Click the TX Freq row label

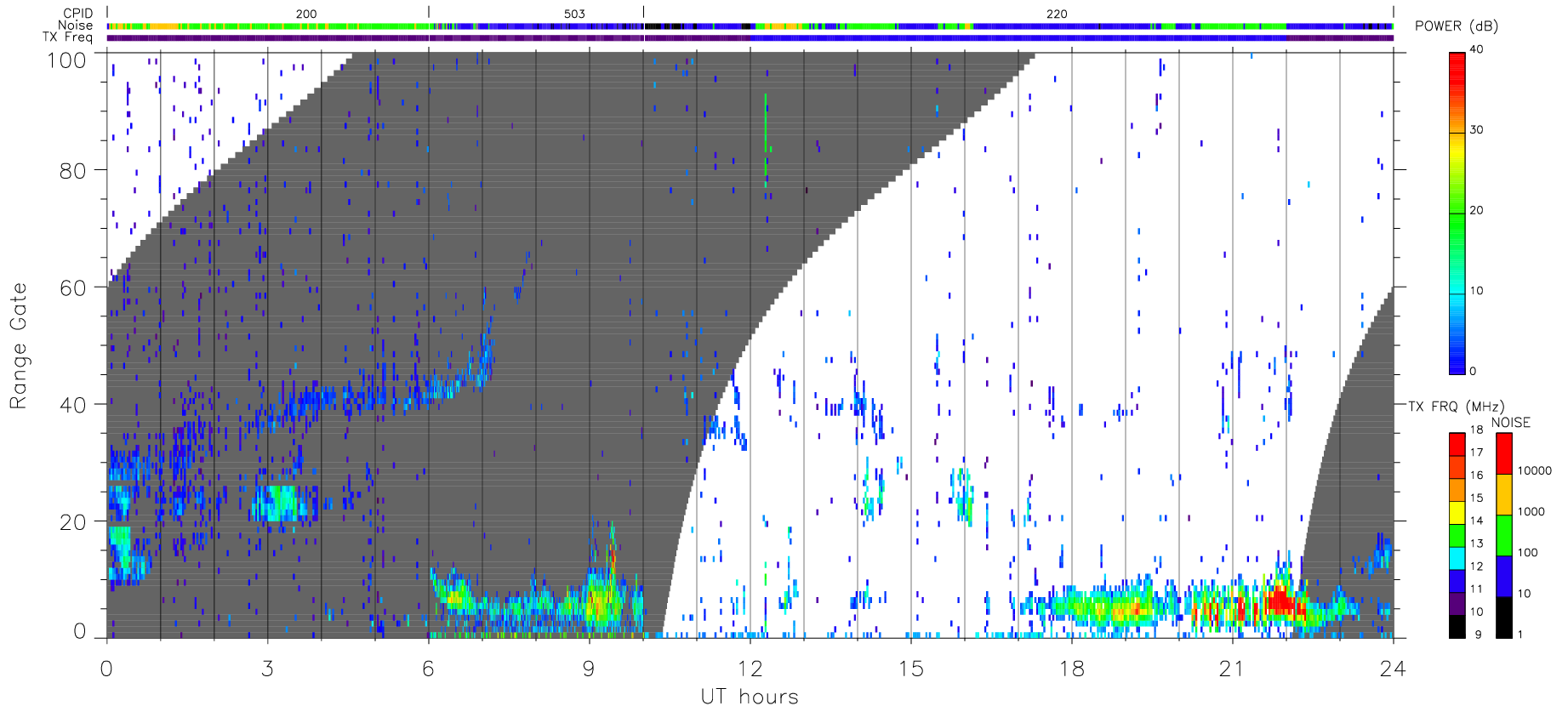[x=67, y=37]
